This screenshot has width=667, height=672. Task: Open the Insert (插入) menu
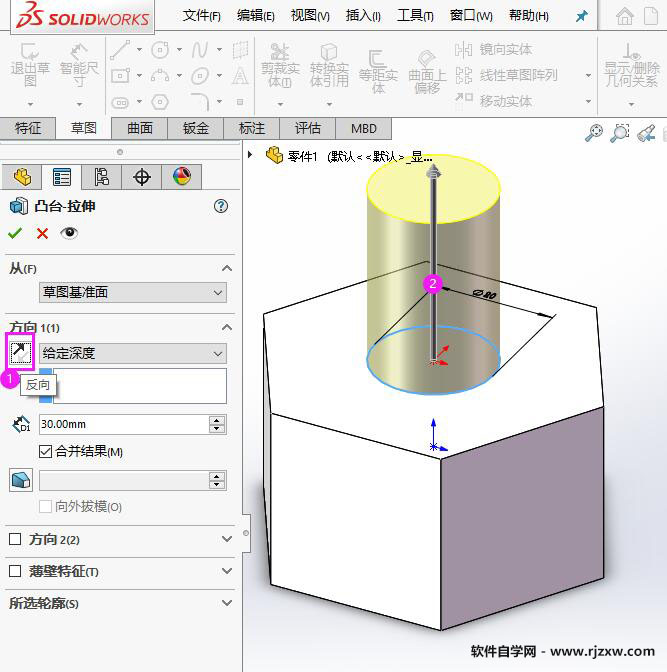[x=363, y=16]
